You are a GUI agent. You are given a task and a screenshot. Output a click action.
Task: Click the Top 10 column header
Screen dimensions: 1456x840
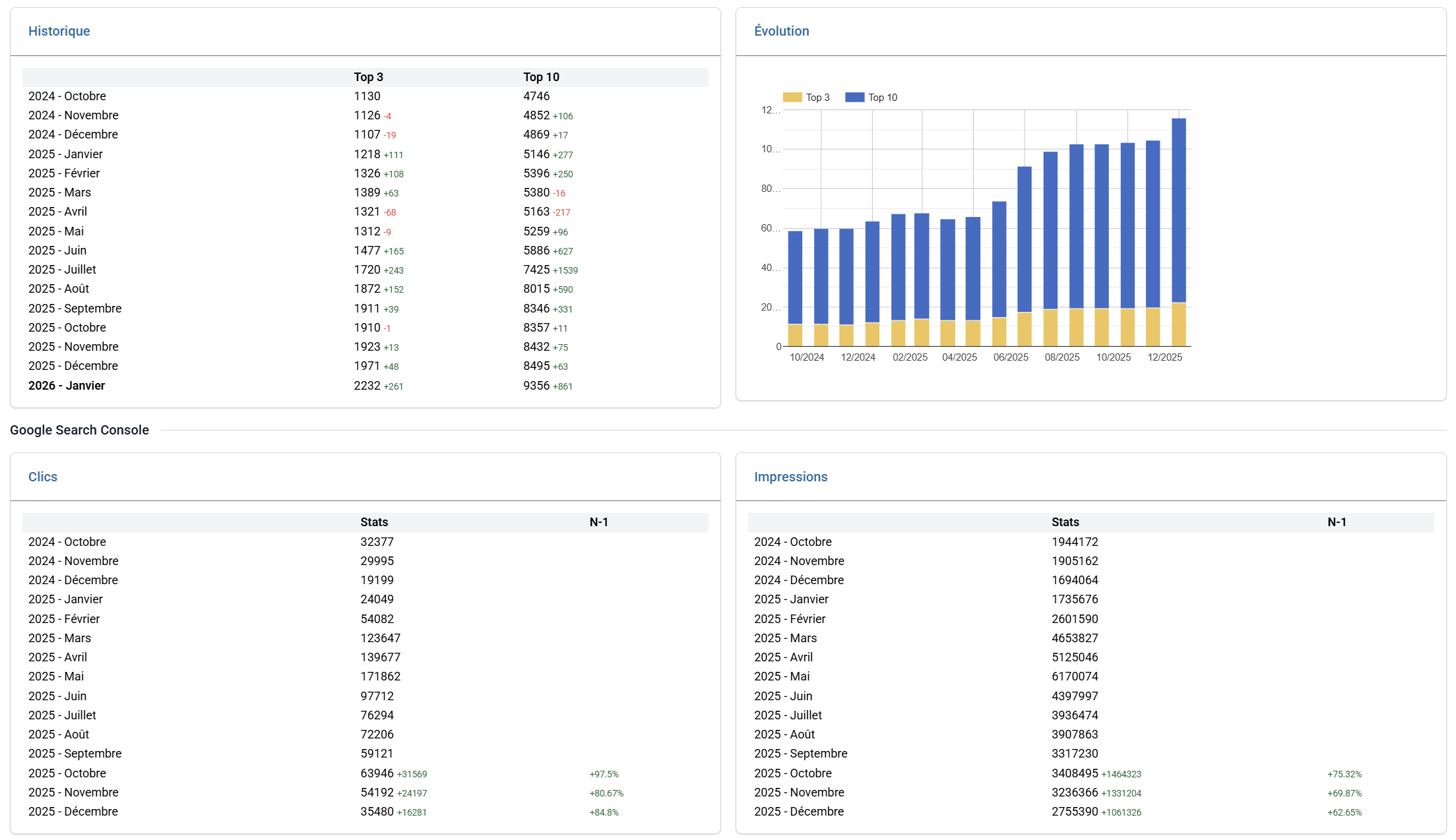(x=541, y=77)
